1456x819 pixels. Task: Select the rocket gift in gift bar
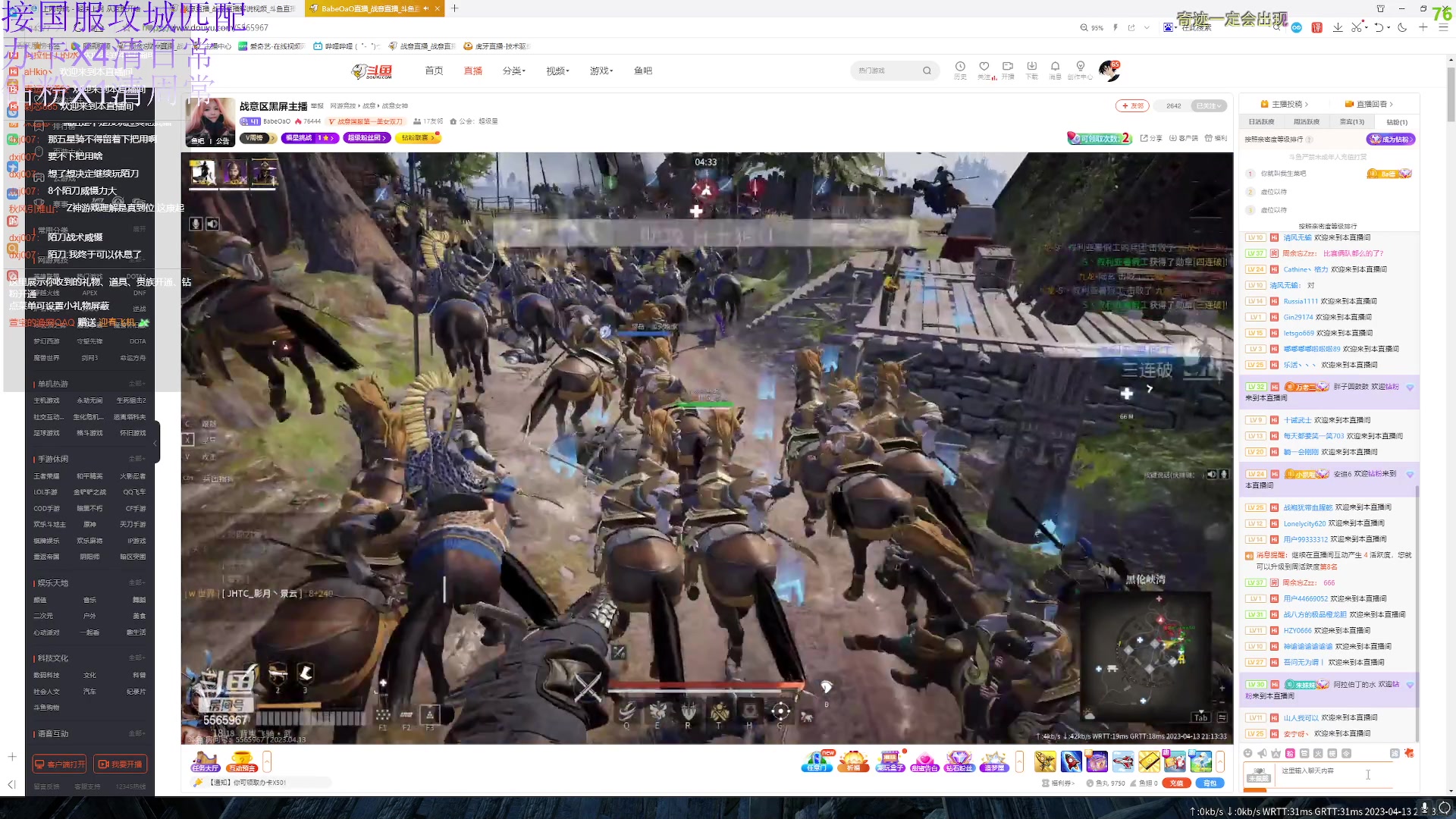1072,761
